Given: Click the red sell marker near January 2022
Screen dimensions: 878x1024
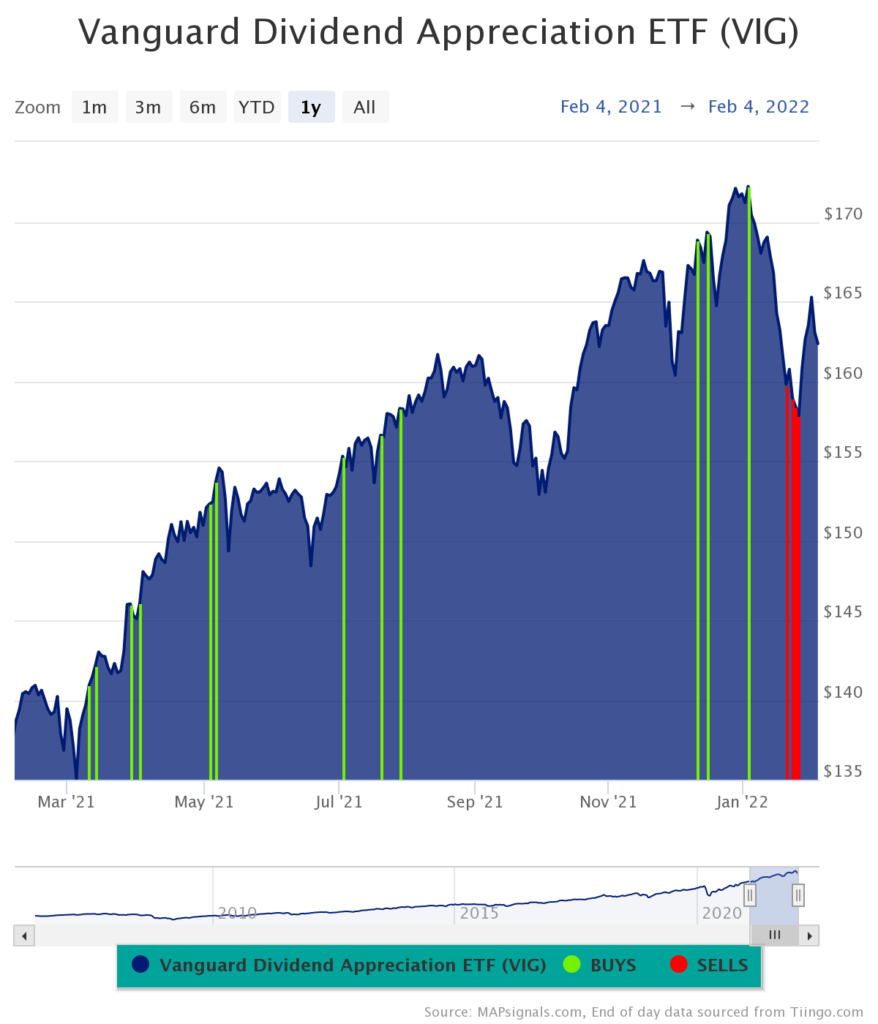Looking at the screenshot, I should pyautogui.click(x=790, y=580).
